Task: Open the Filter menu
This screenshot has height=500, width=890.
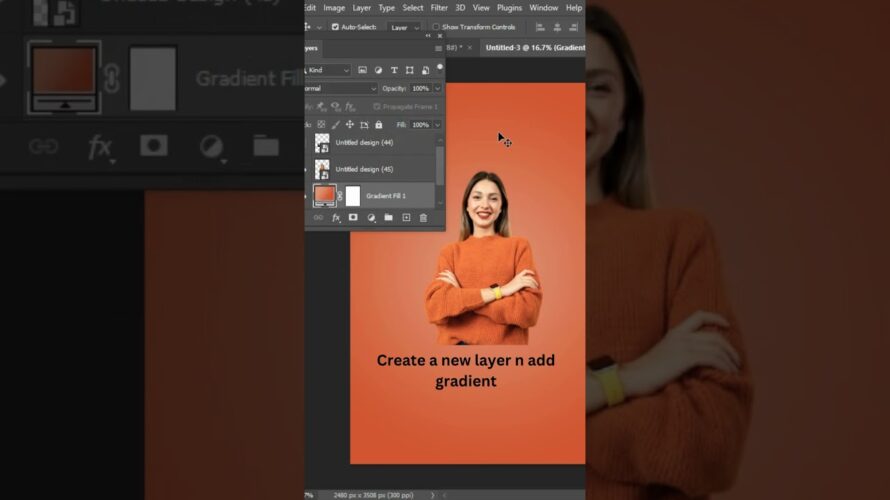Action: tap(439, 8)
